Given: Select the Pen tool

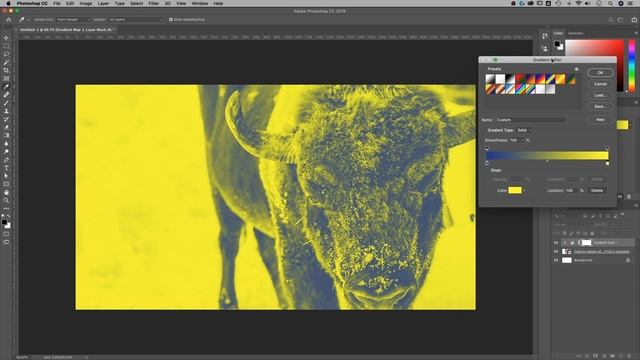Looking at the screenshot, I should [x=6, y=160].
